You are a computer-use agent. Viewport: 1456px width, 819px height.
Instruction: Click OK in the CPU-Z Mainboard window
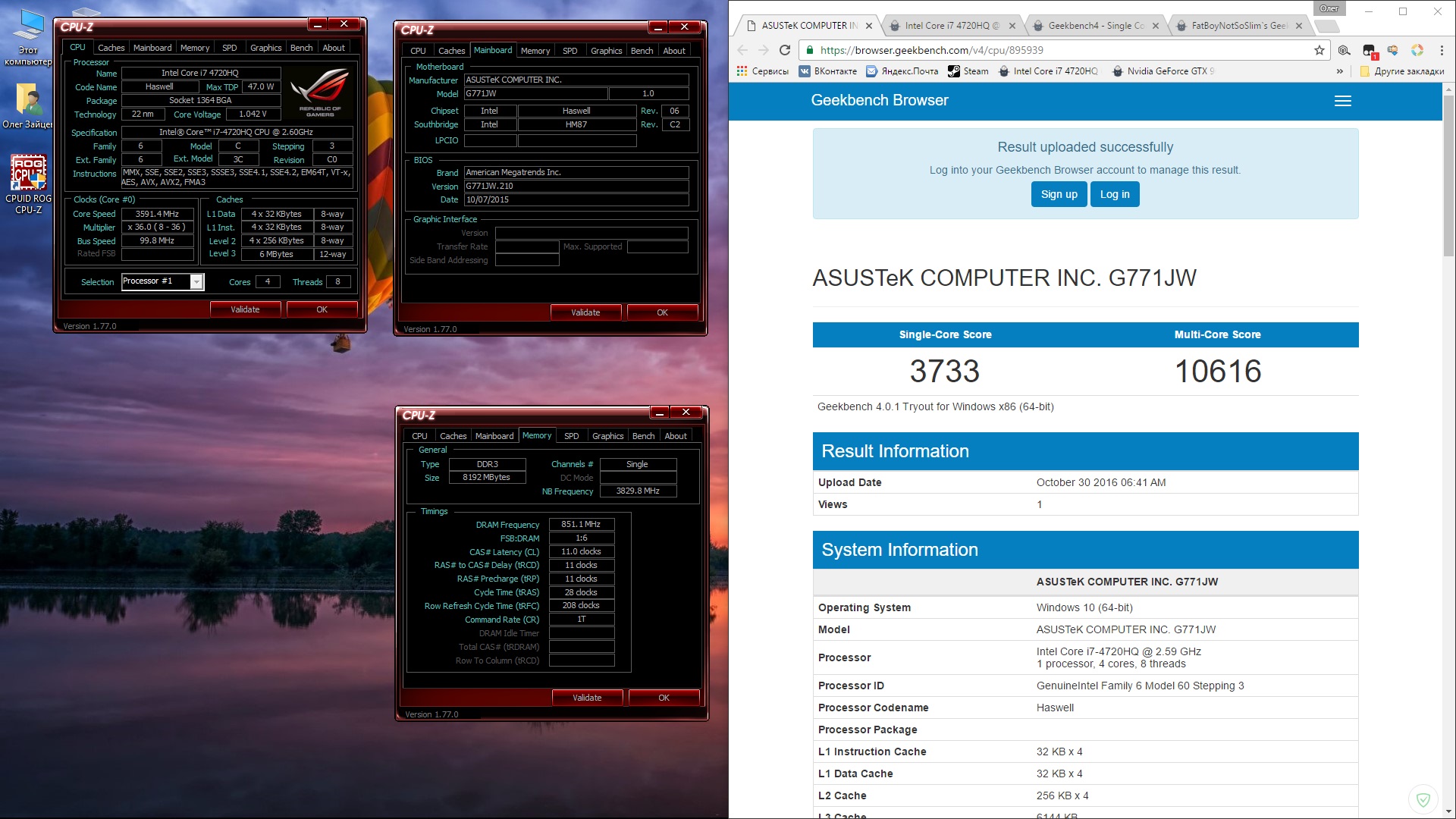pos(662,312)
